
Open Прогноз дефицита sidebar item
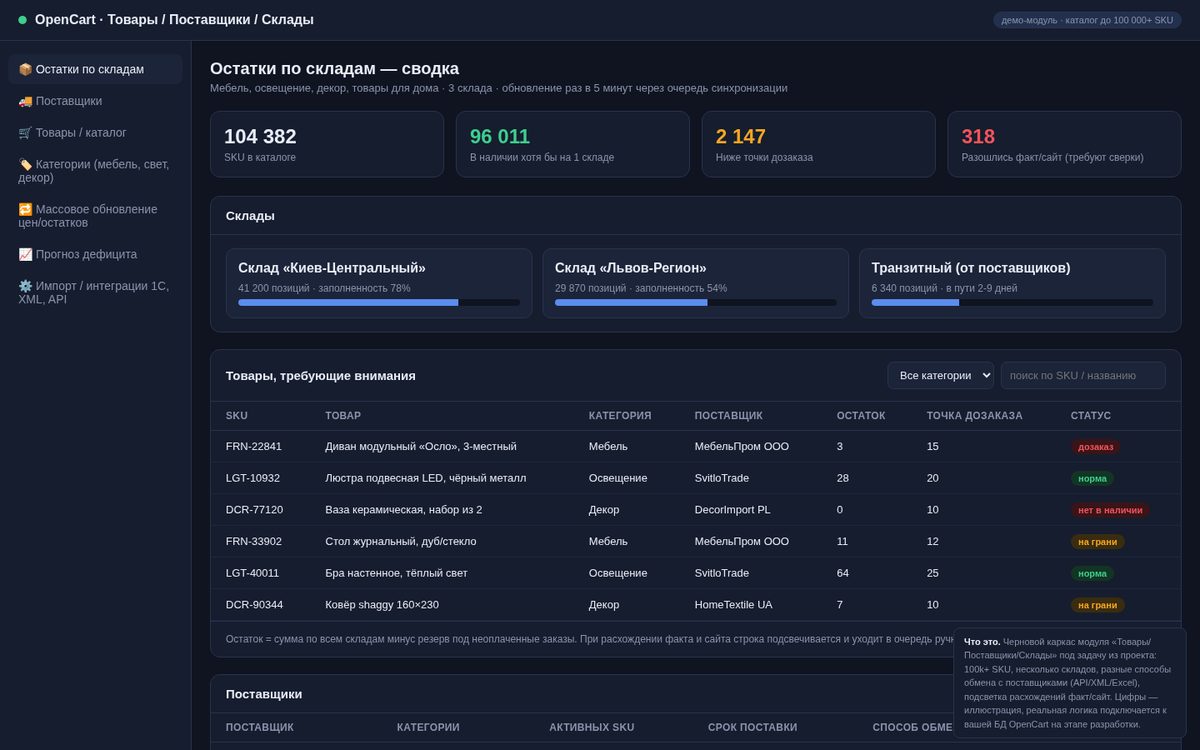[x=95, y=254]
